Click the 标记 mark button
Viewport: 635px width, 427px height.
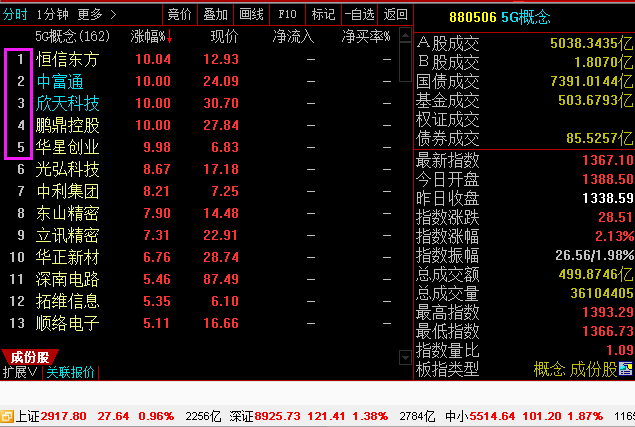pyautogui.click(x=324, y=15)
